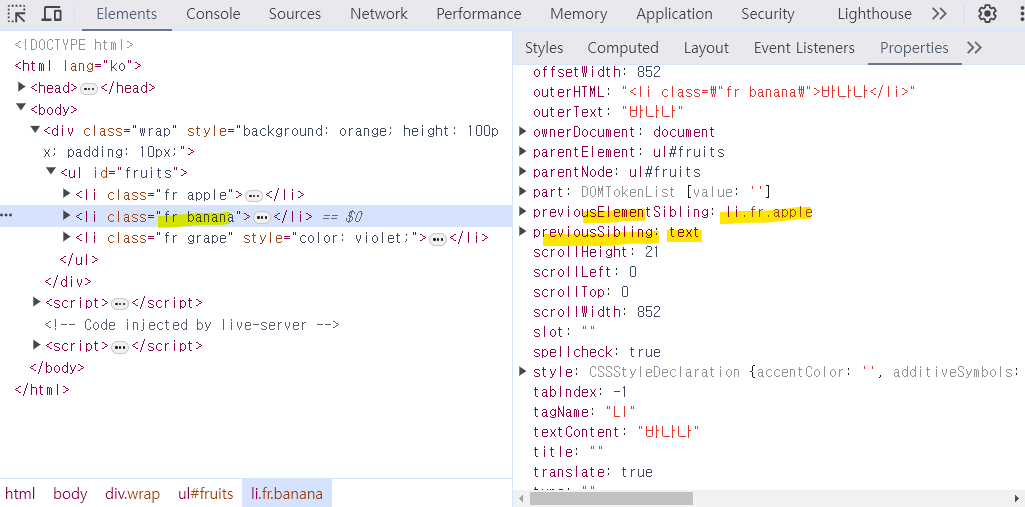
Task: Select the Properties pane tab
Action: tap(914, 48)
